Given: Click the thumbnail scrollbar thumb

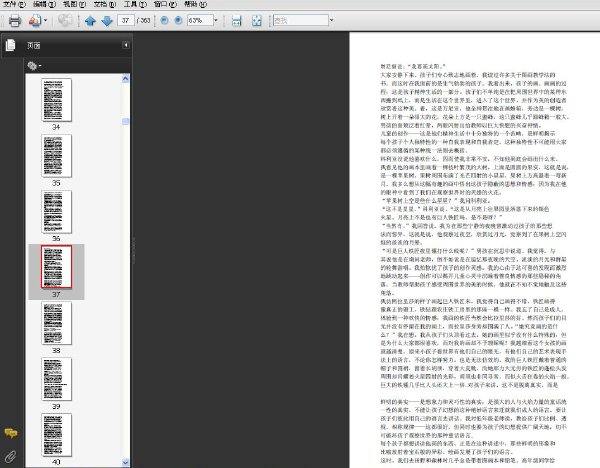Looking at the screenshot, I should pyautogui.click(x=126, y=121).
